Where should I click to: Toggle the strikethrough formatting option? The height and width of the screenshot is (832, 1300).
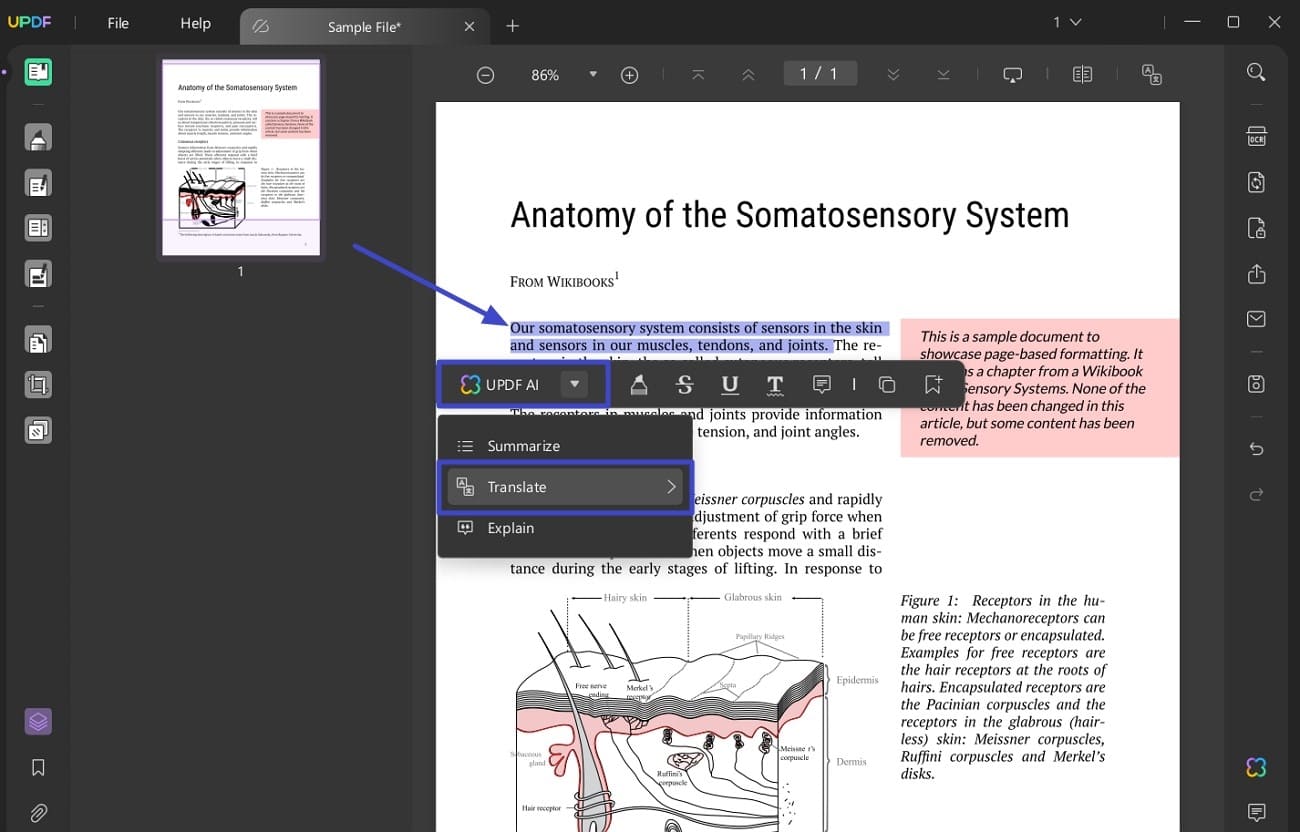[x=684, y=384]
